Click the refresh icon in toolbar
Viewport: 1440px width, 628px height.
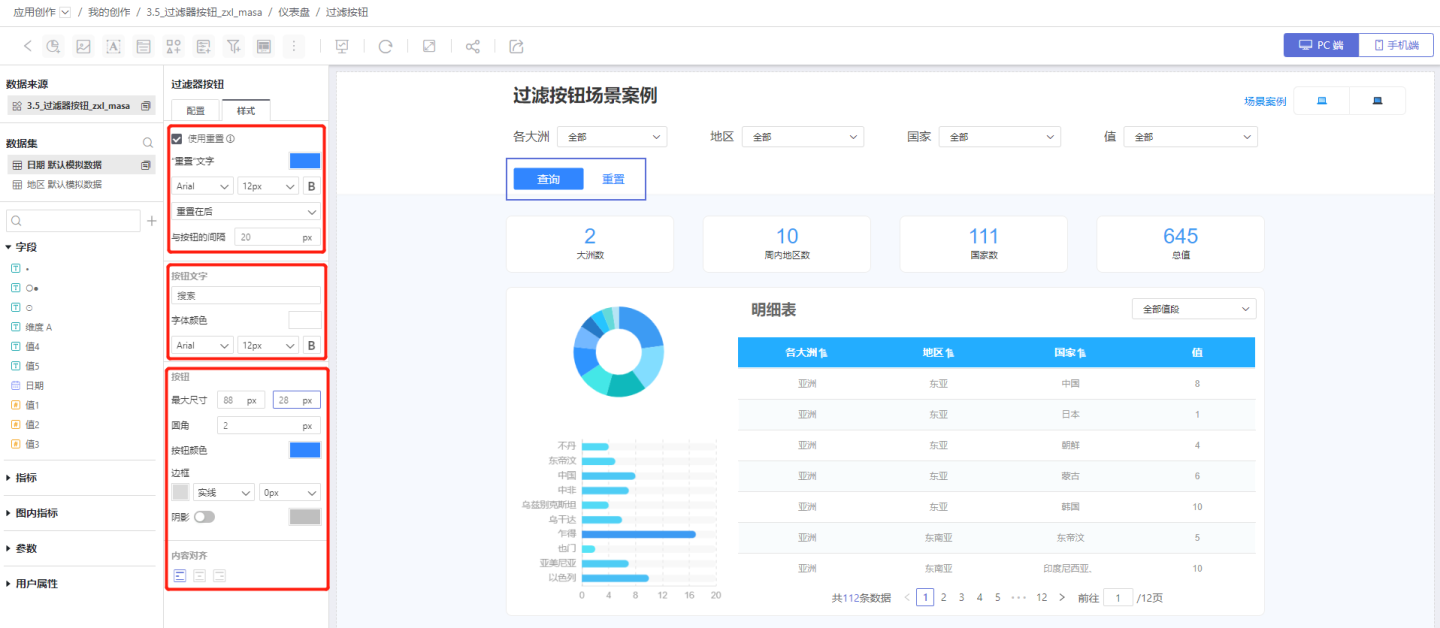pos(385,46)
